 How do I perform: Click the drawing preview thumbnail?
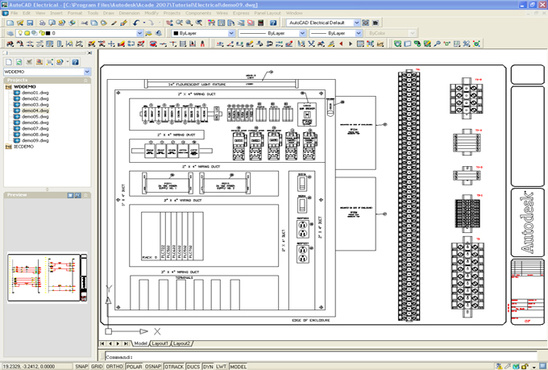tap(47, 278)
